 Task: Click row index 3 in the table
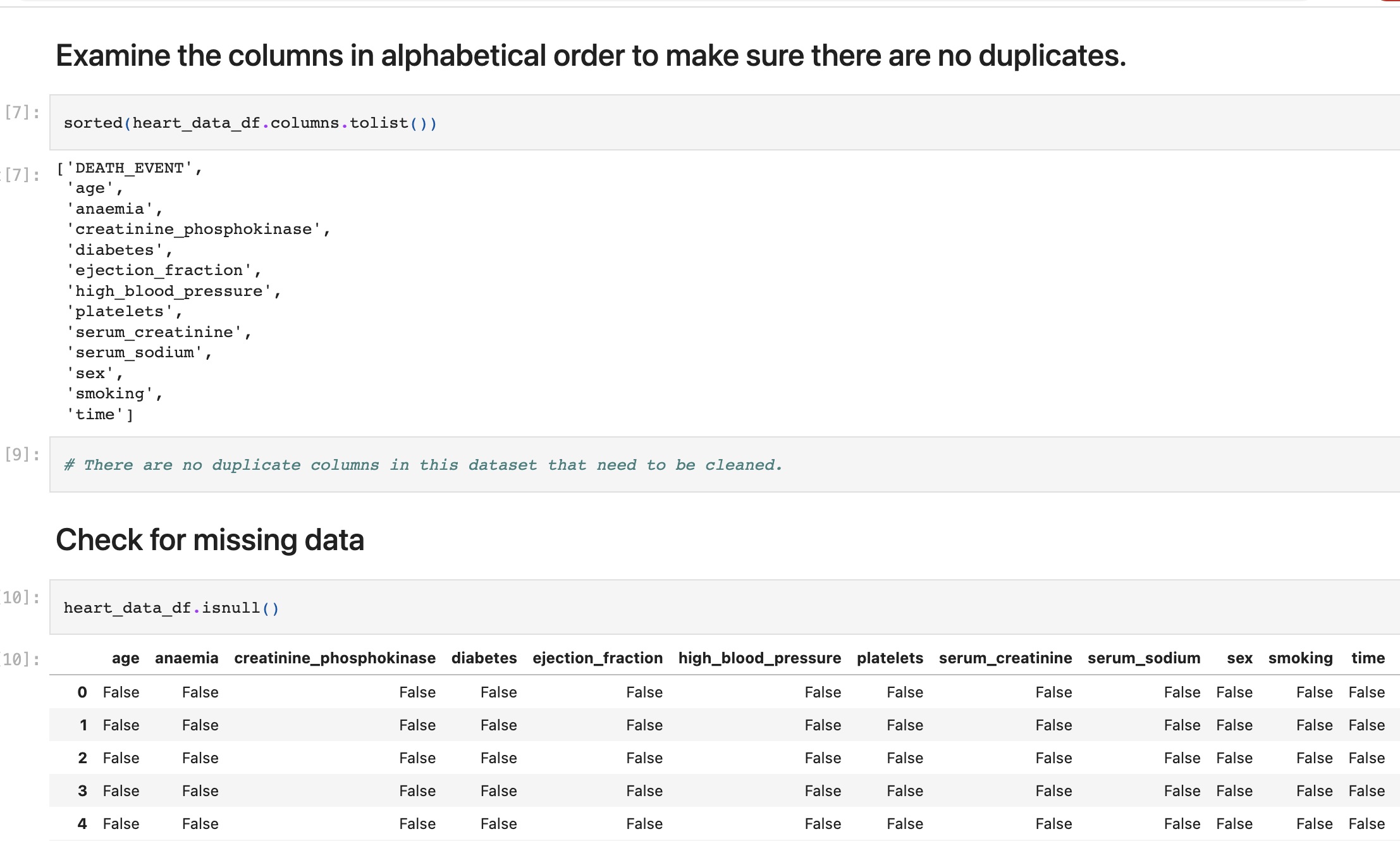(82, 791)
